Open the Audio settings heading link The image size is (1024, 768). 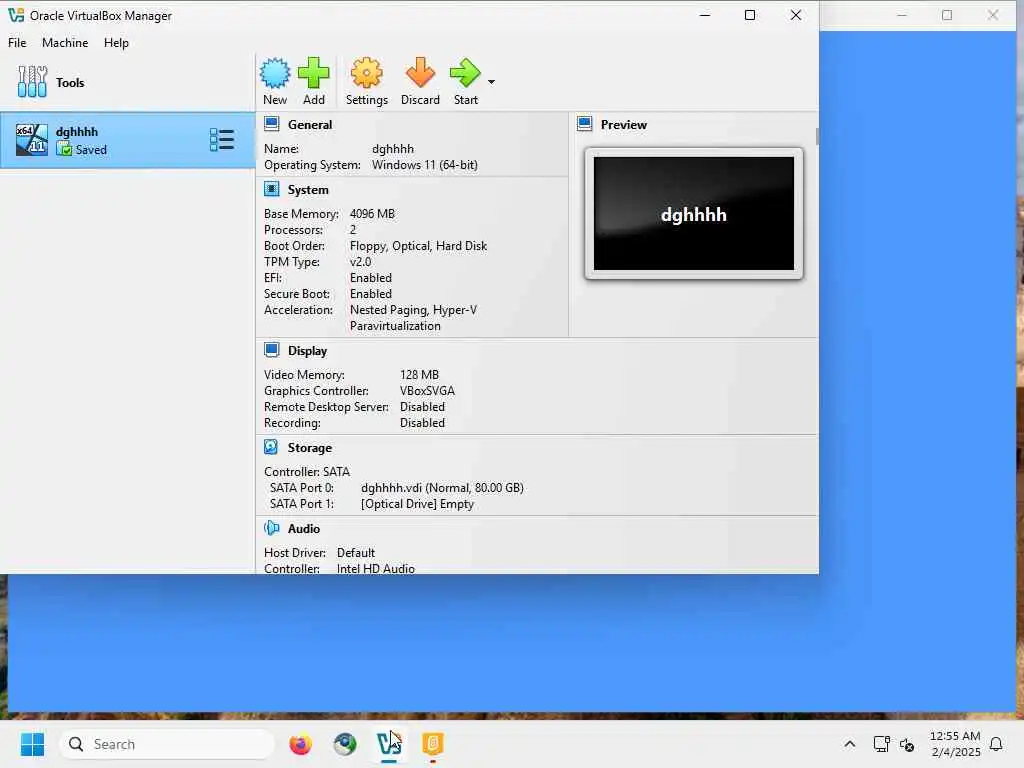(x=304, y=528)
